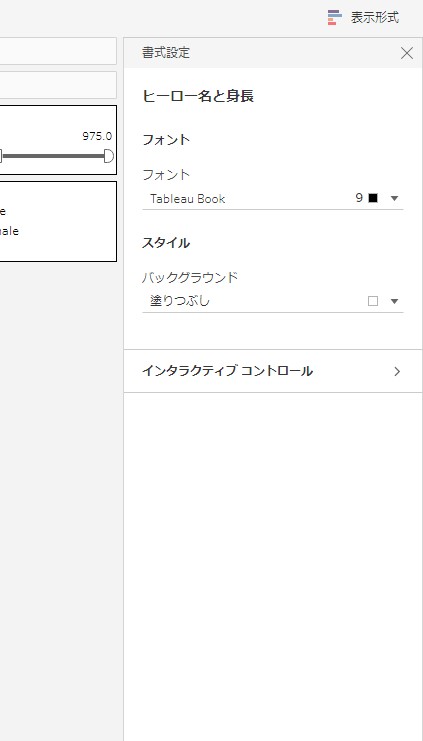This screenshot has width=423, height=741.
Task: Click the chevron arrow next to インタラクティブ コントロール
Action: tap(397, 371)
